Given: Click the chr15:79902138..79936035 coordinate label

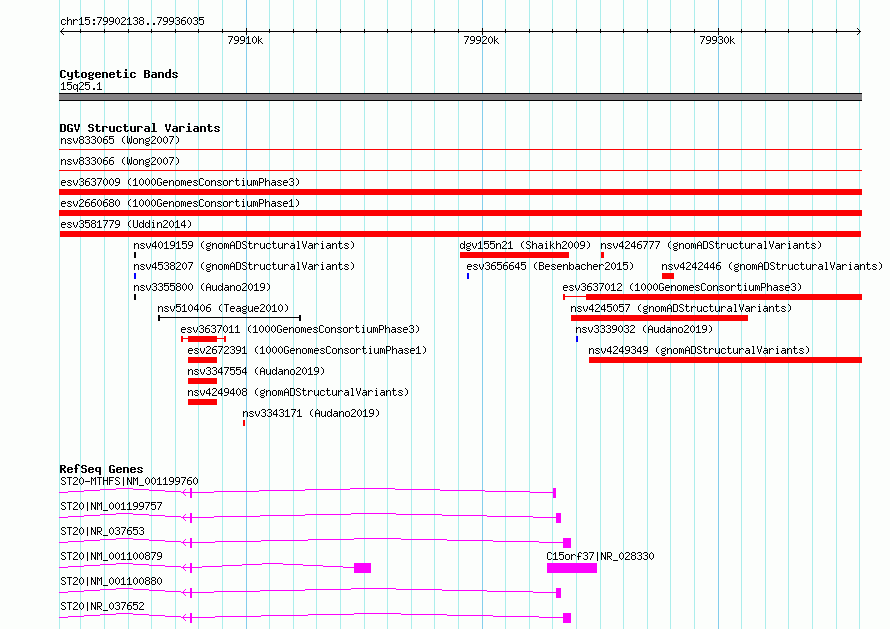Looking at the screenshot, I should click(x=132, y=21).
